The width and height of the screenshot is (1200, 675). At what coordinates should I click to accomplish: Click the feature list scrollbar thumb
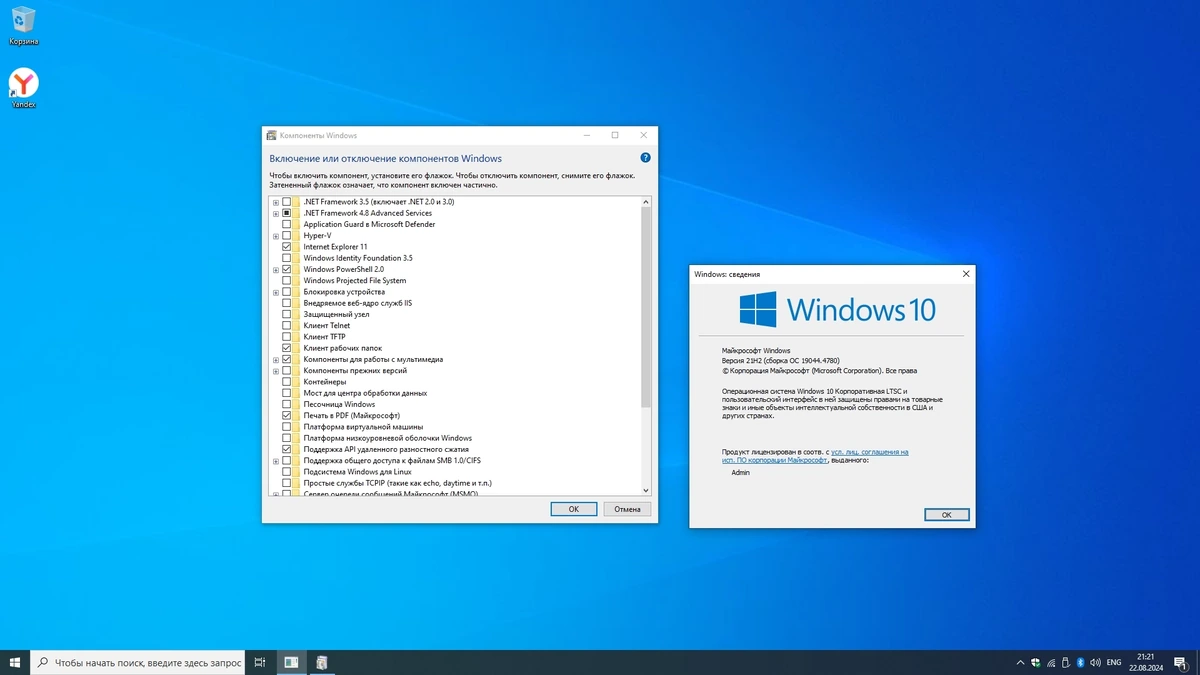coord(646,308)
